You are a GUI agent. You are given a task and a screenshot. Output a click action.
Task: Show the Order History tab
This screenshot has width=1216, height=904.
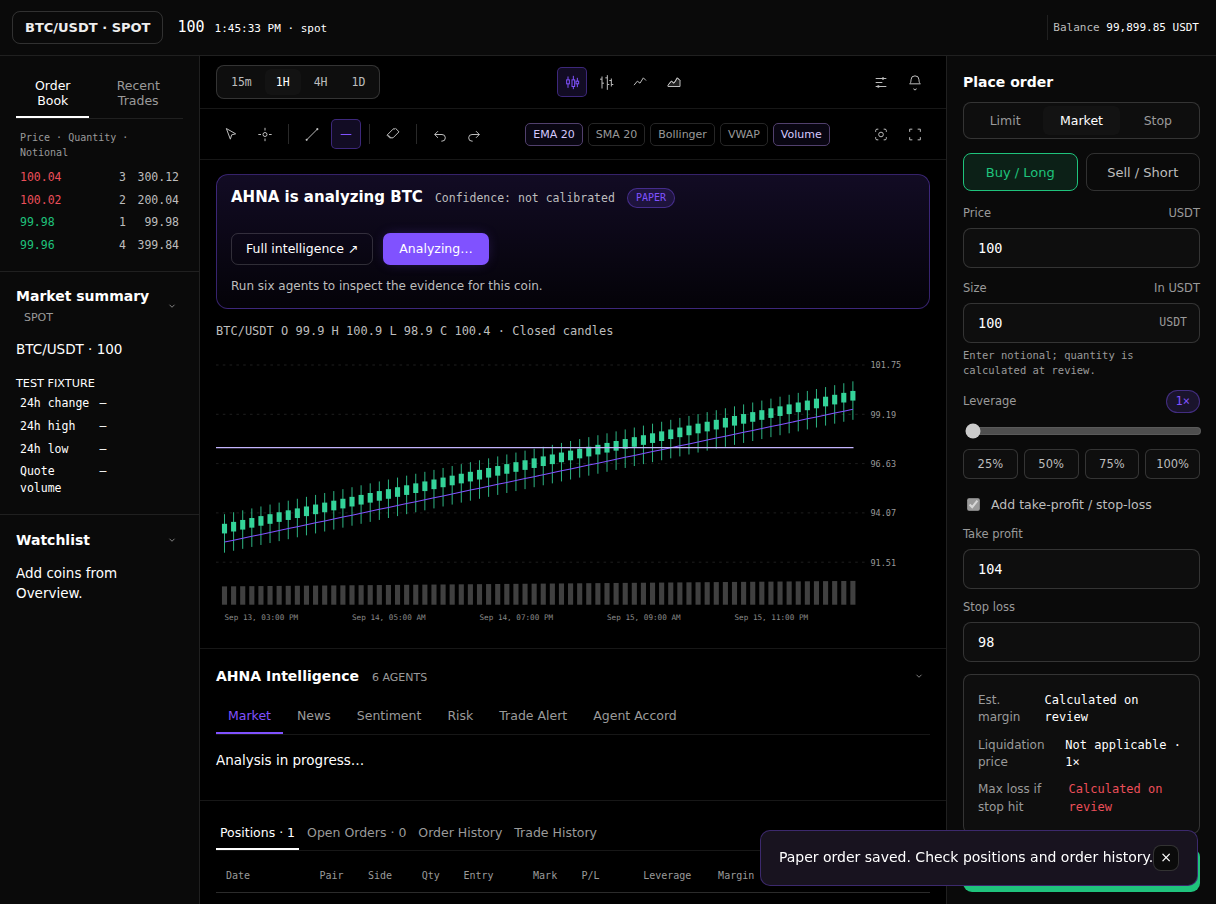[x=460, y=832]
